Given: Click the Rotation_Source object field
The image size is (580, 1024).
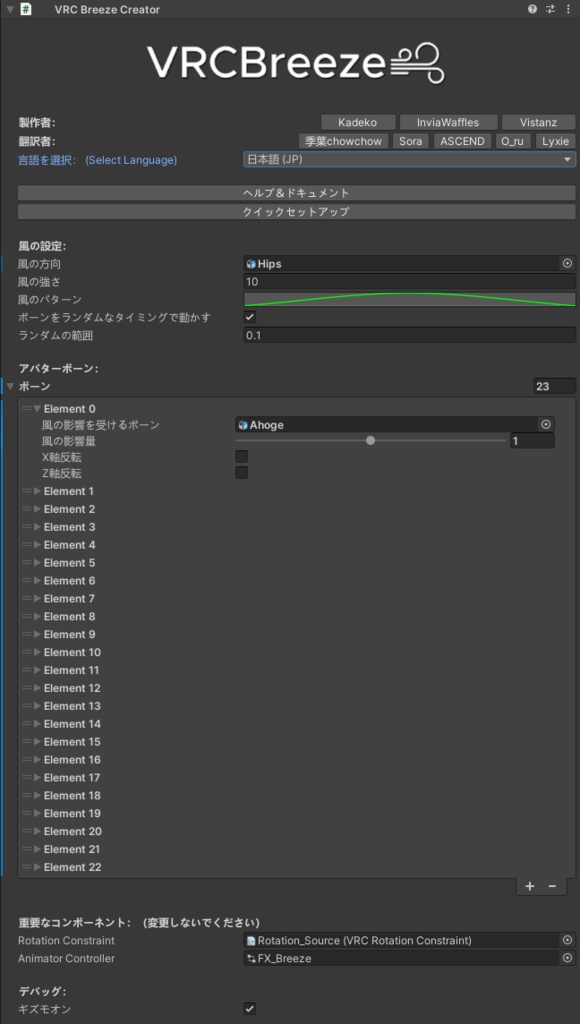Looking at the screenshot, I should pos(410,940).
